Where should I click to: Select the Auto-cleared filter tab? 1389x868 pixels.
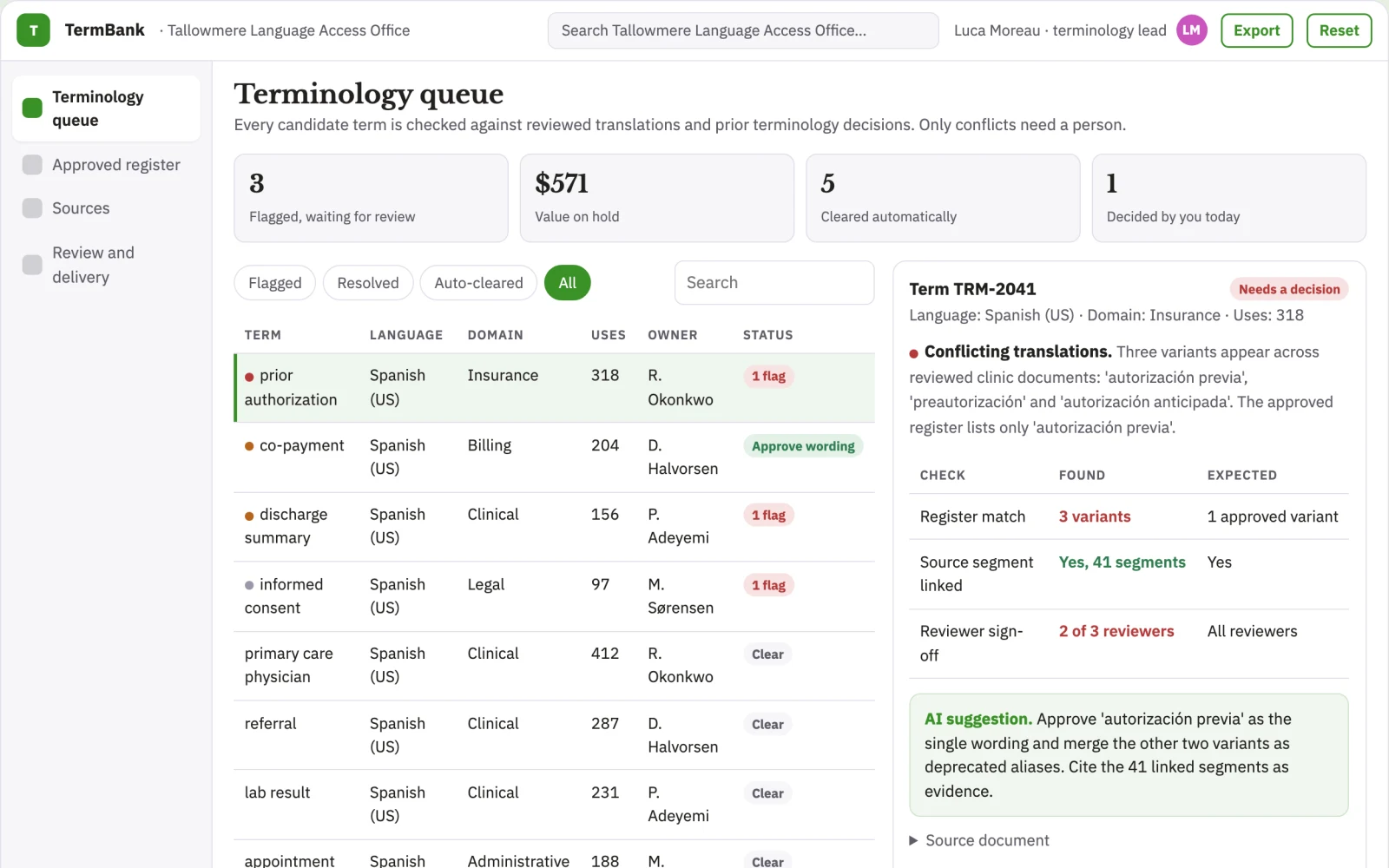pyautogui.click(x=478, y=283)
